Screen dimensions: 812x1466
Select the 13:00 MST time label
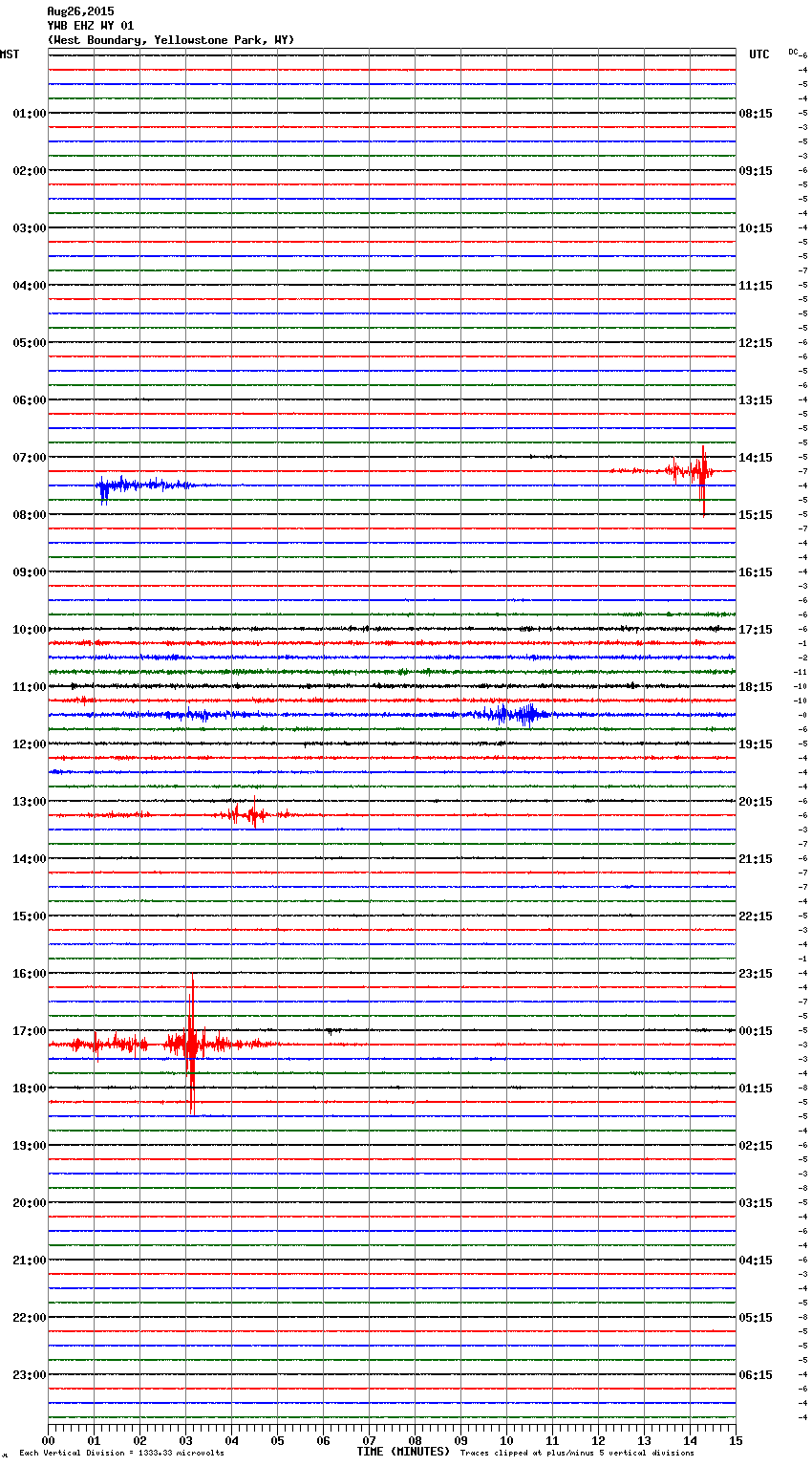[29, 802]
